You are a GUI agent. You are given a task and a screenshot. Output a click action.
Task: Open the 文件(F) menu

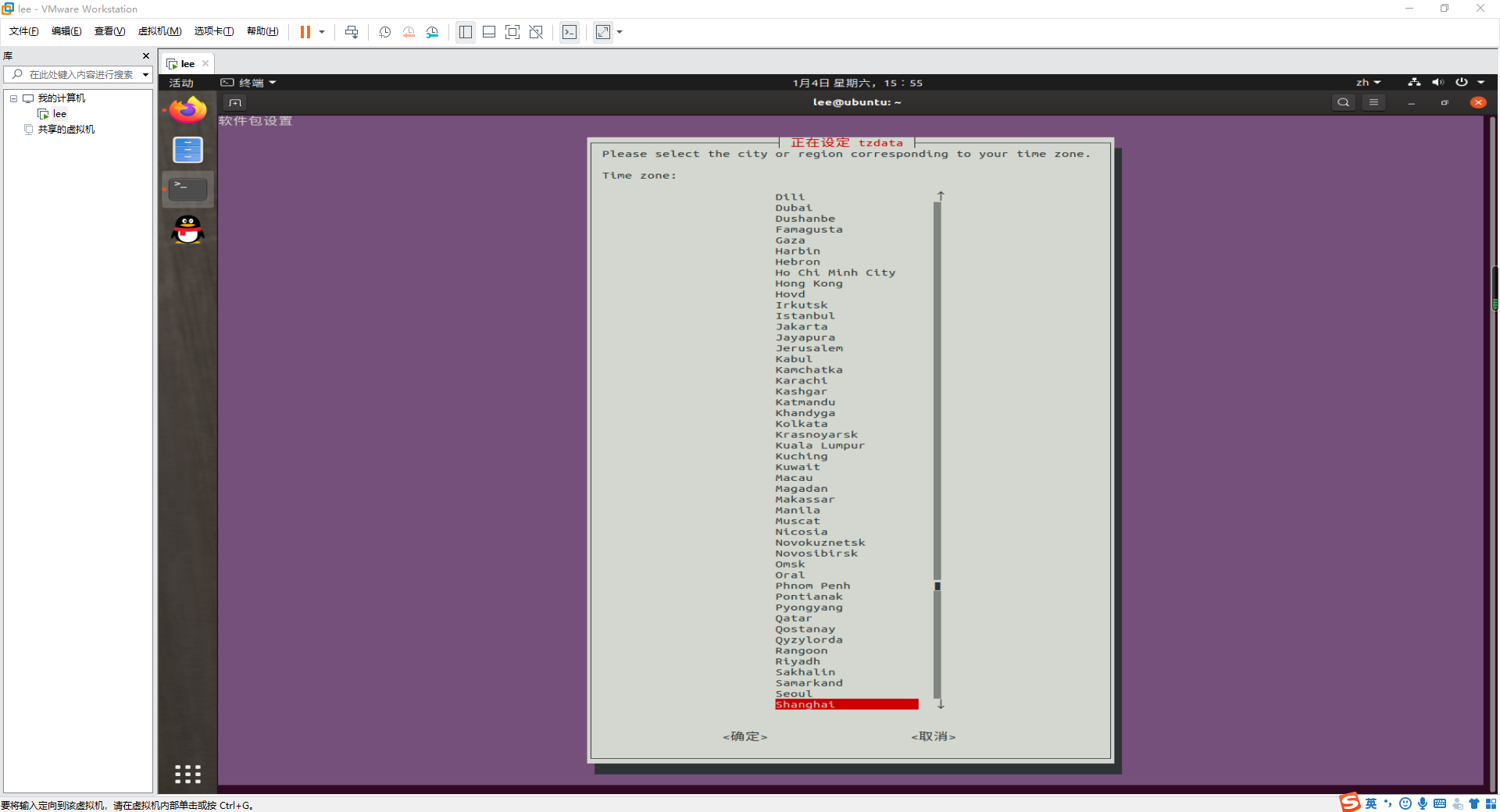(x=23, y=31)
